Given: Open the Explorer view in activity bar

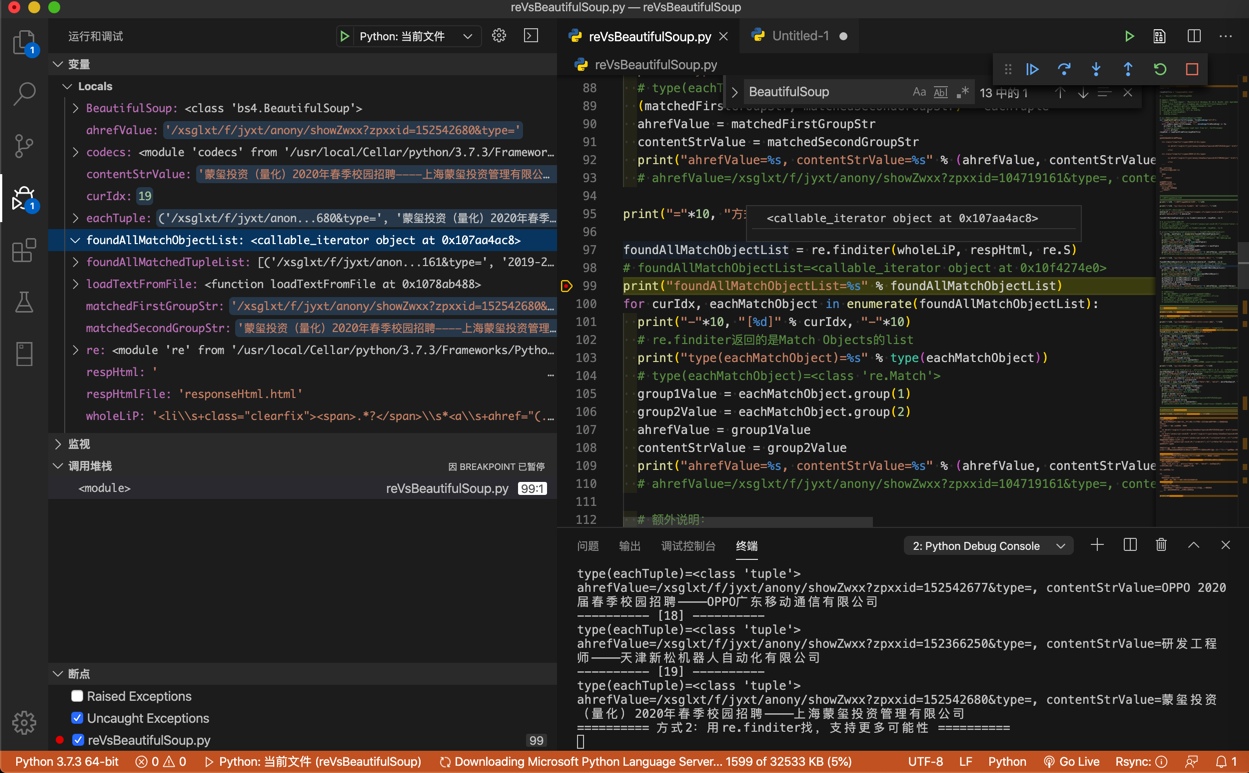Looking at the screenshot, I should pos(24,43).
